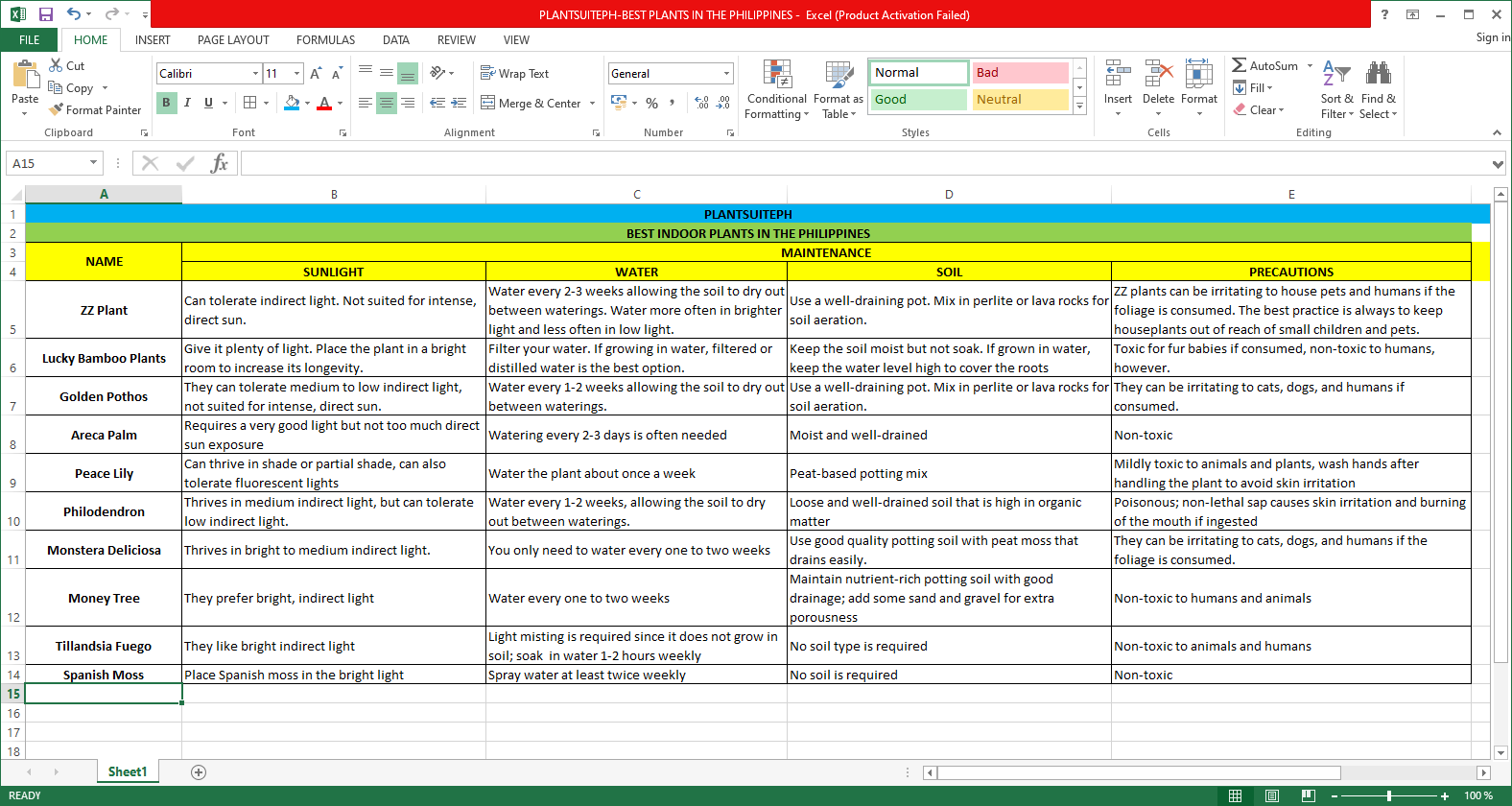The width and height of the screenshot is (1512, 806).
Task: Toggle center horizontal alignment
Action: pyautogui.click(x=387, y=103)
